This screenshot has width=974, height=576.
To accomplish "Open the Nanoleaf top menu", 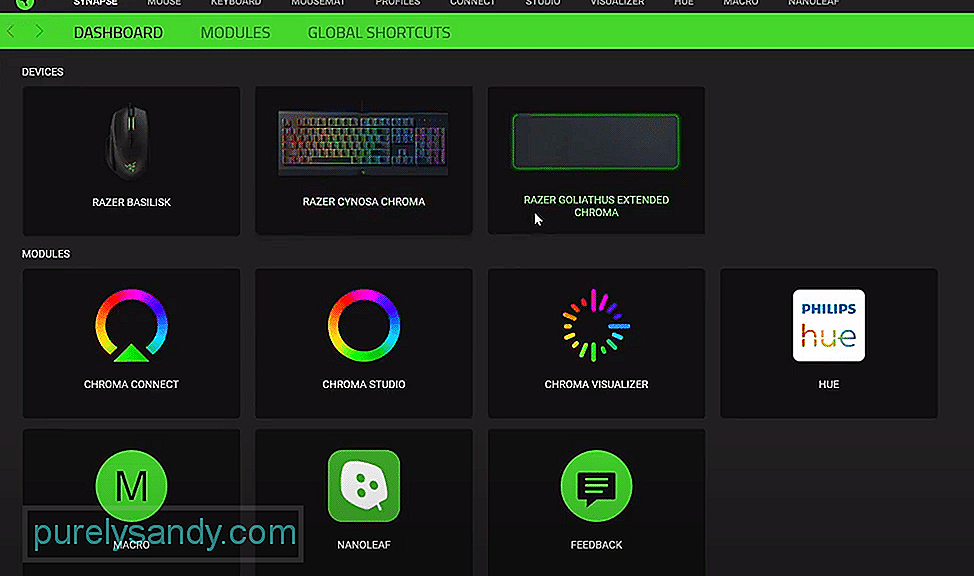I will pos(814,3).
